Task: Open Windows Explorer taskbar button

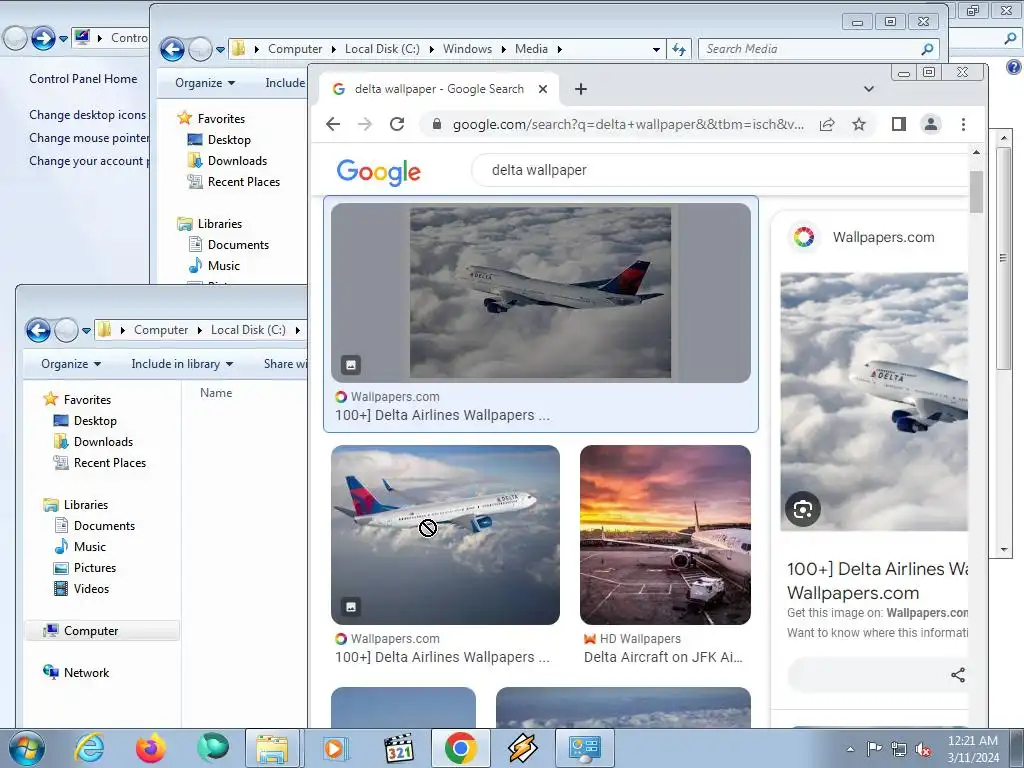Action: (272, 748)
